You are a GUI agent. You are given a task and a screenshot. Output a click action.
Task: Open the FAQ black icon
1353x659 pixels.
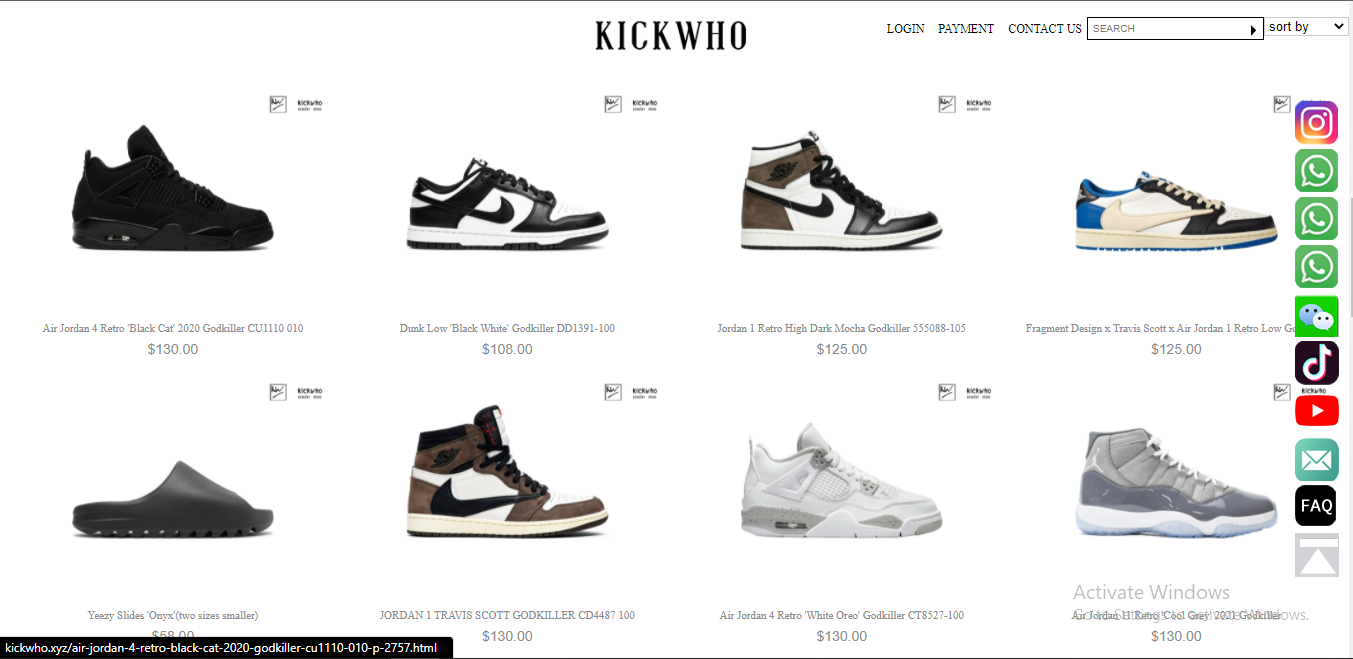pyautogui.click(x=1316, y=506)
